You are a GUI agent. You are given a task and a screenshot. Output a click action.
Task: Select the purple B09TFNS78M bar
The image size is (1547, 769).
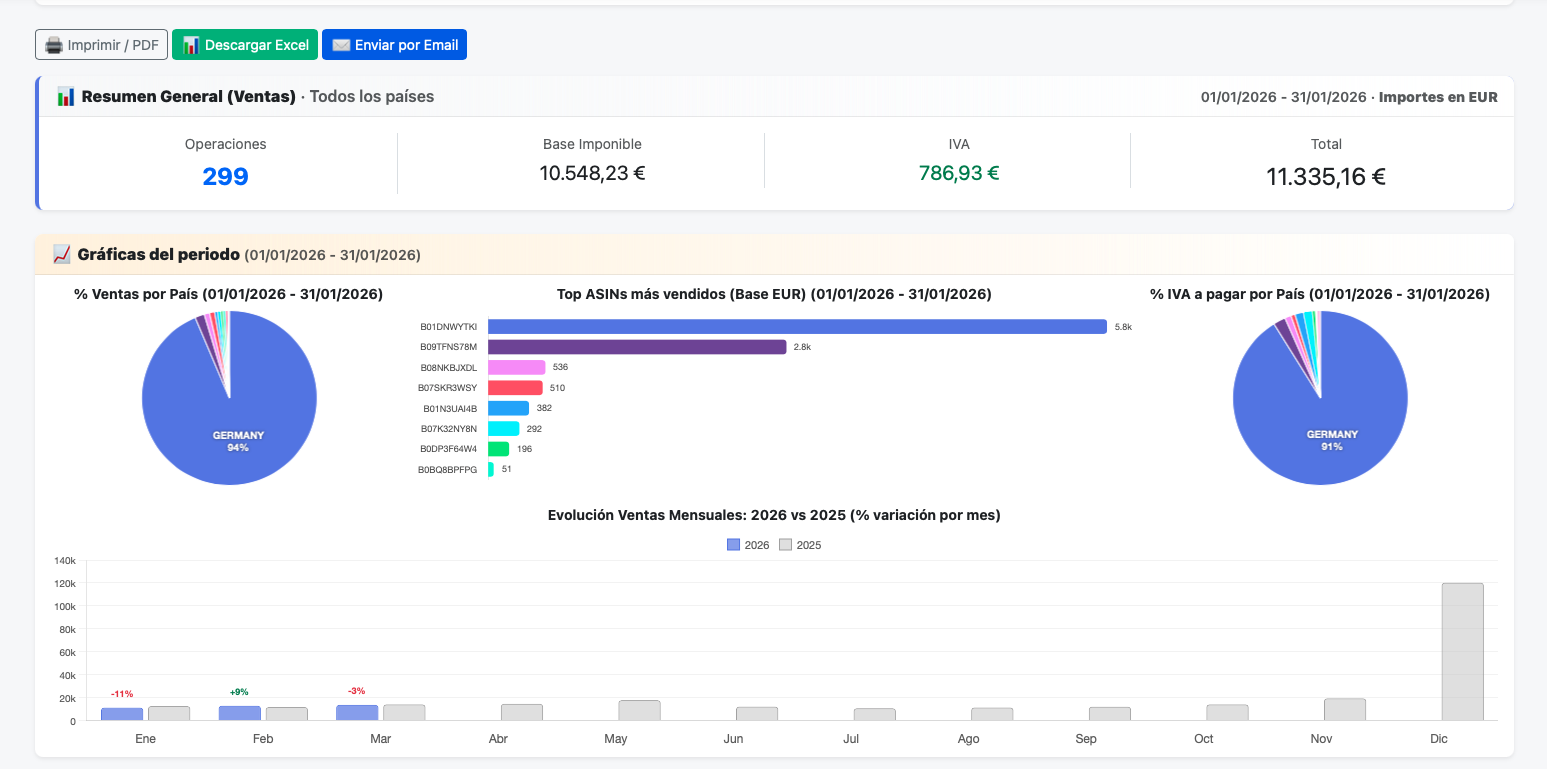point(637,347)
